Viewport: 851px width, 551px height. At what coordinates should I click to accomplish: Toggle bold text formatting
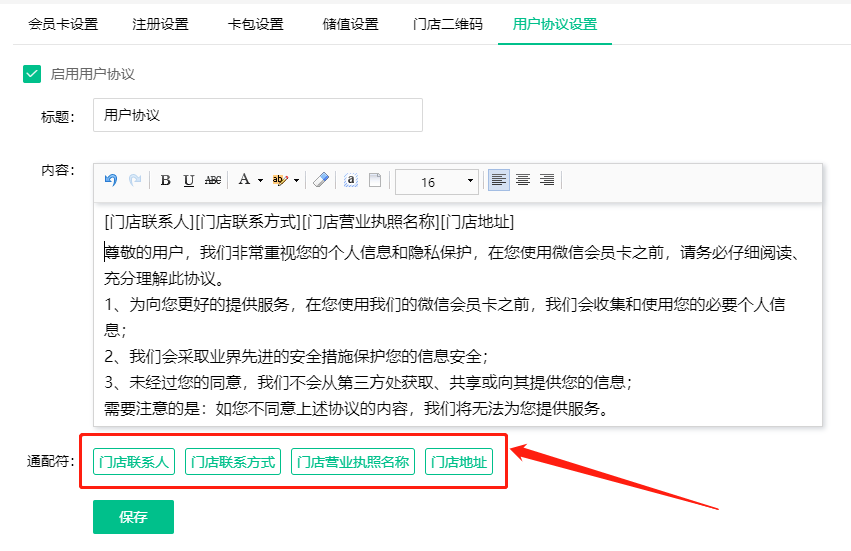pos(165,181)
